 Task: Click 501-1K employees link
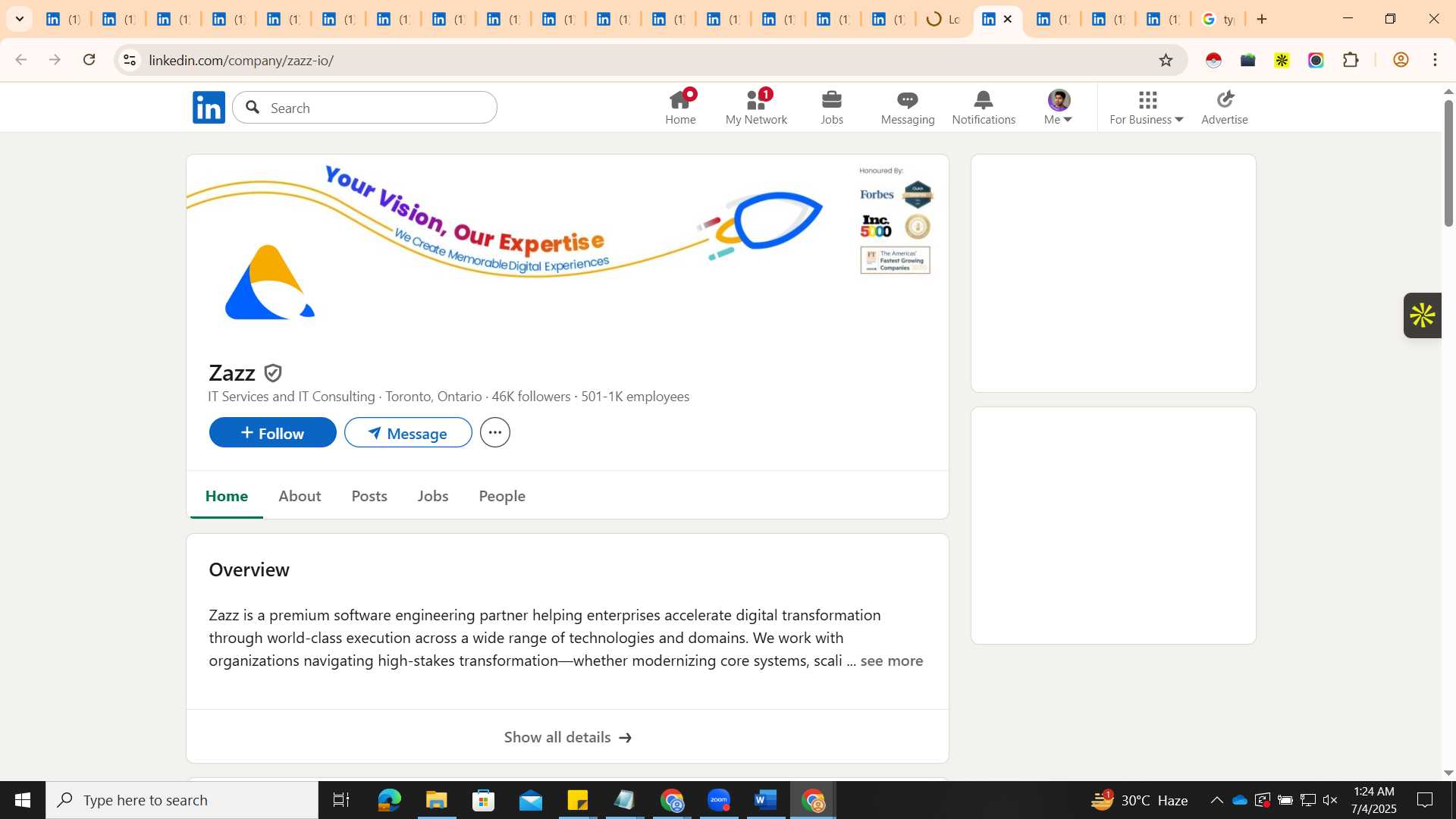tap(635, 397)
